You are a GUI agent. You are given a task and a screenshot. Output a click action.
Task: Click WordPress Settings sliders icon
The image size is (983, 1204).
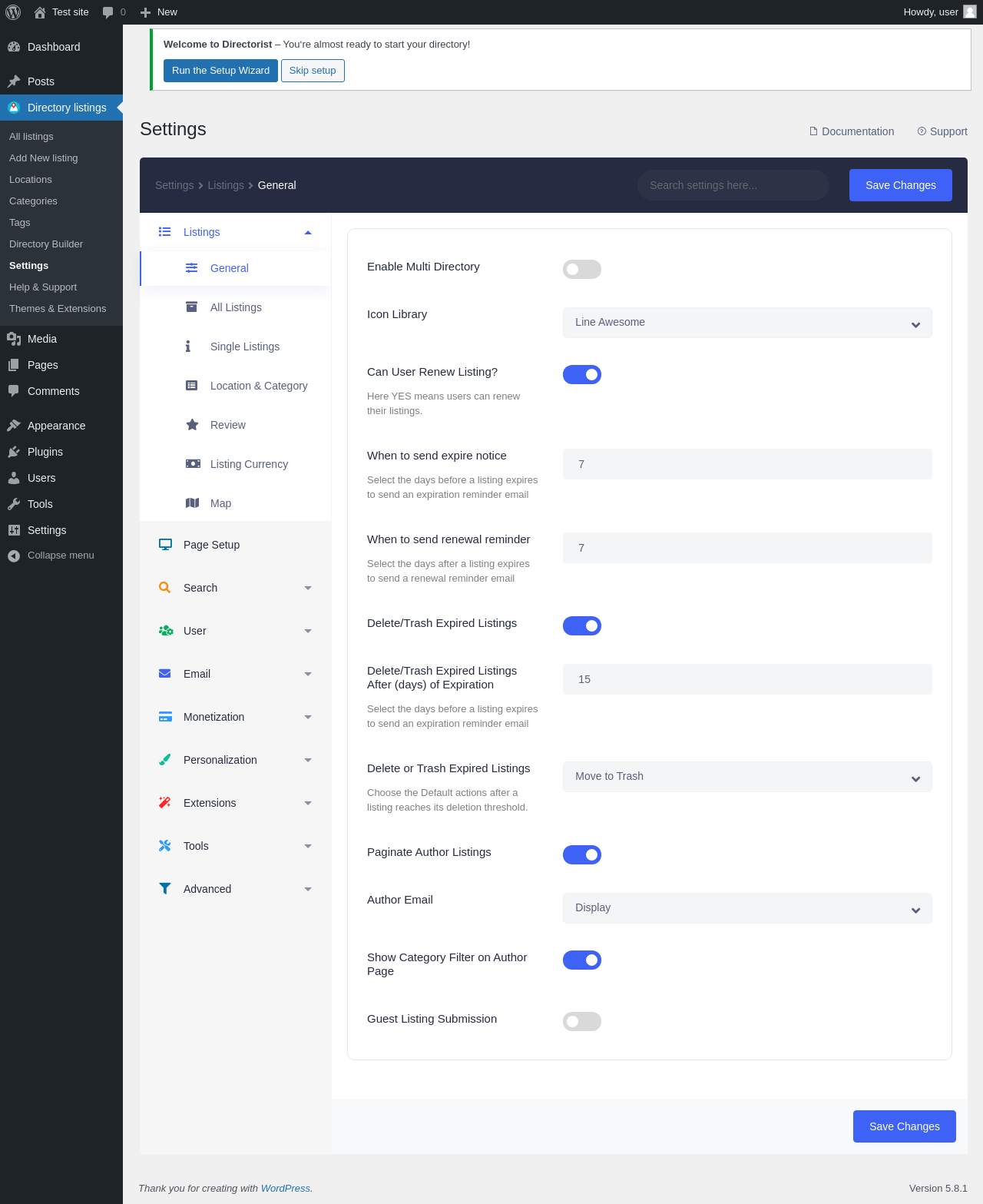coord(14,530)
